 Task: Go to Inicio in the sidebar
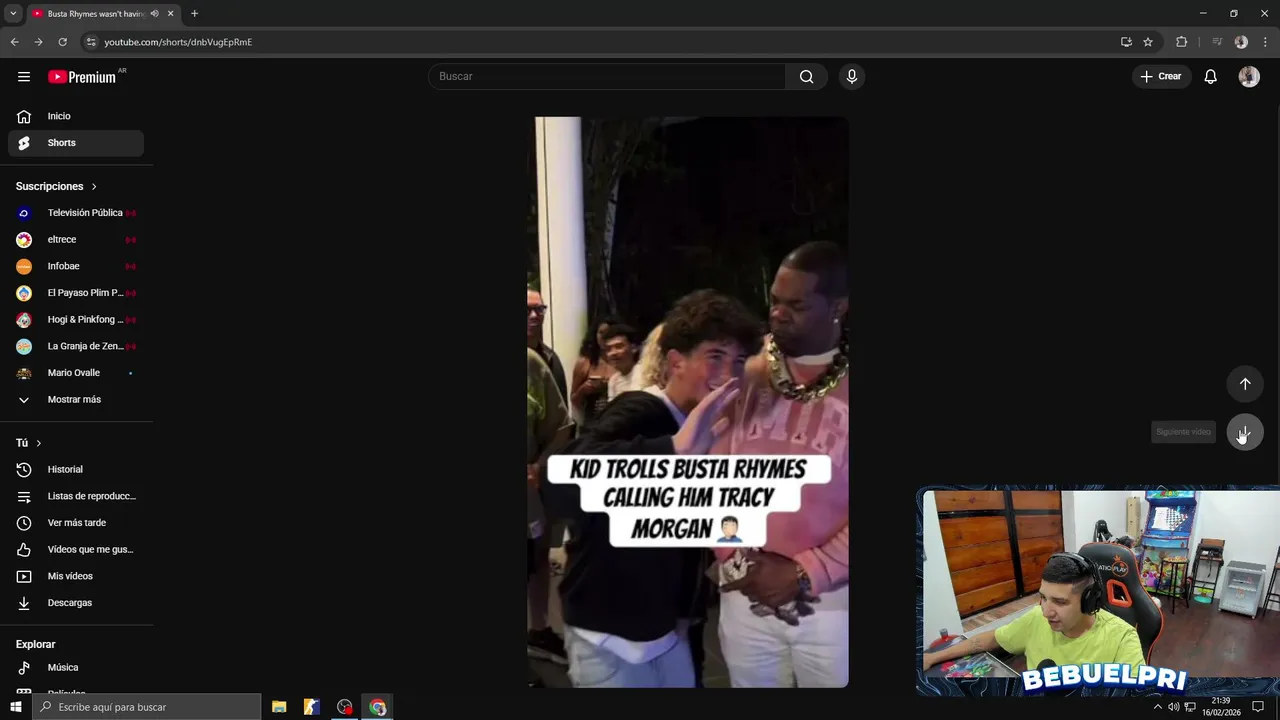point(76,116)
